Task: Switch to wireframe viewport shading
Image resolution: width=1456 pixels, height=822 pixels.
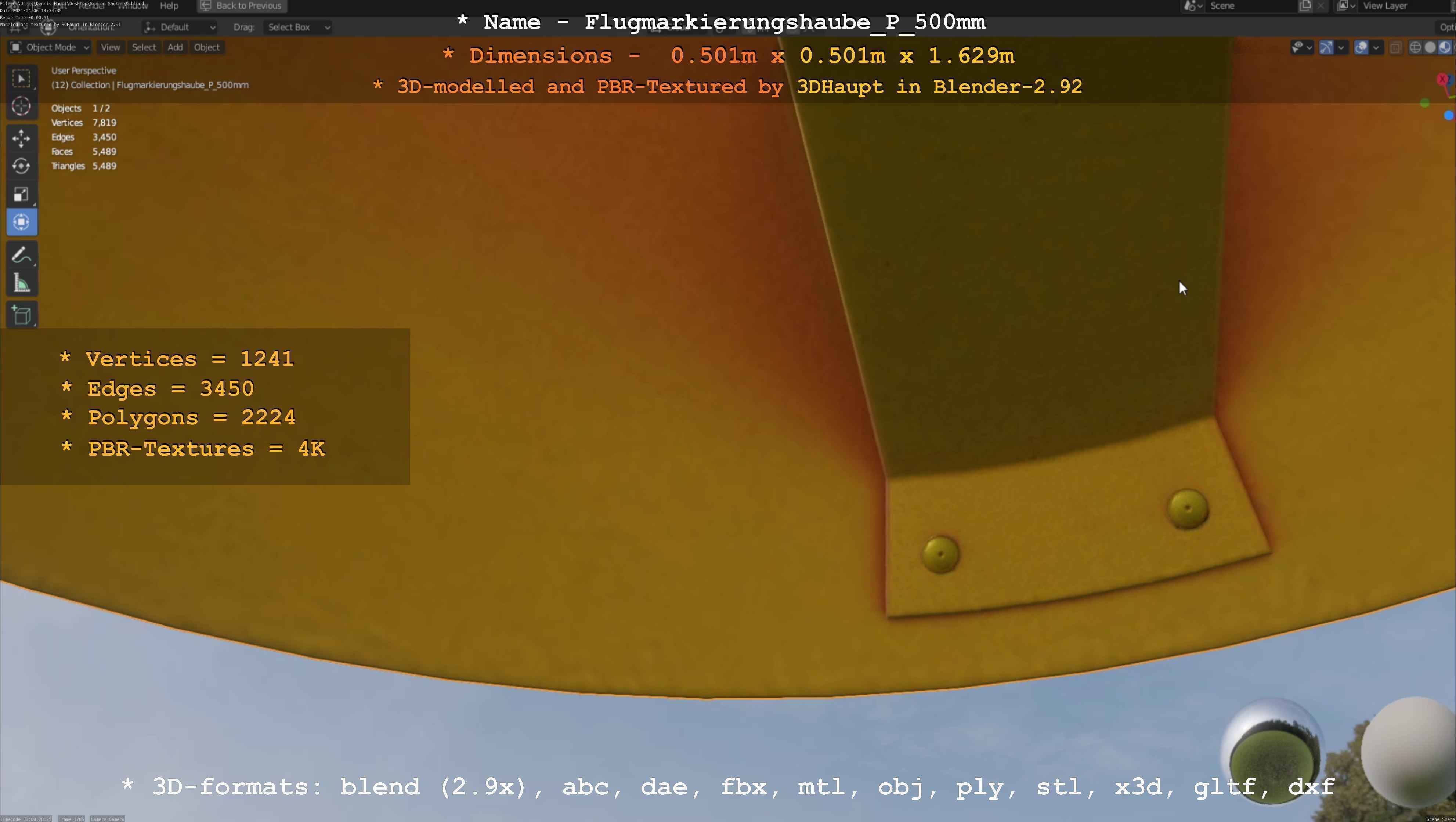Action: (1415, 47)
